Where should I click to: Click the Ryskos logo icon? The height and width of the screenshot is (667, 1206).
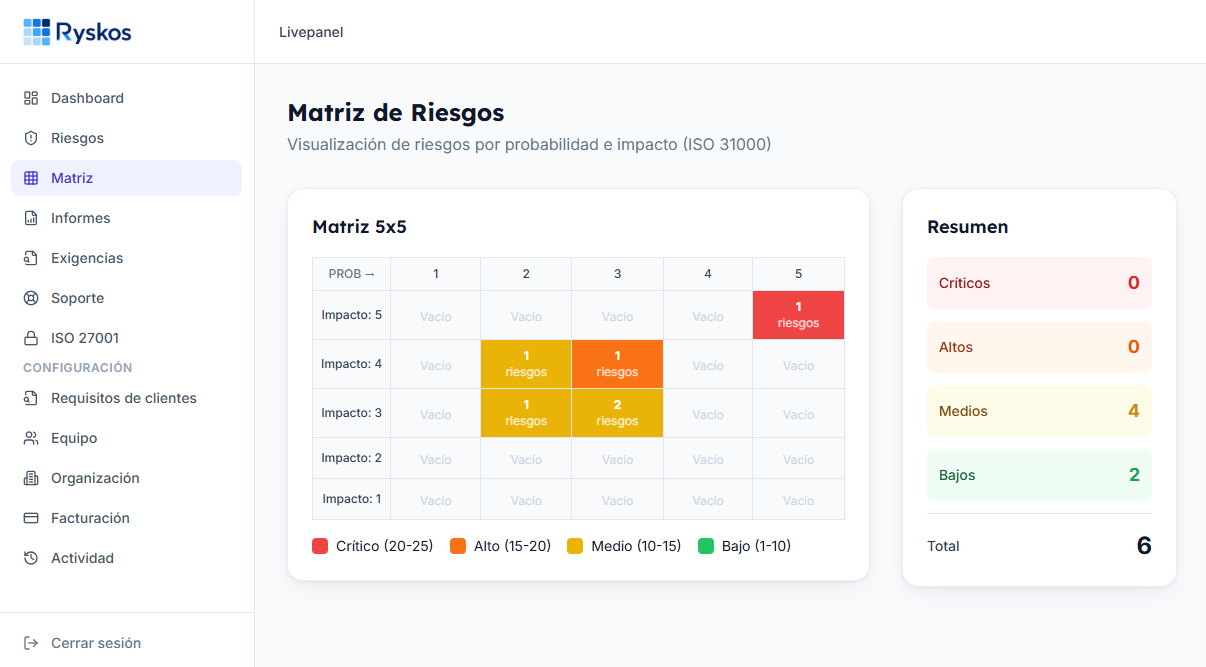pyautogui.click(x=37, y=32)
